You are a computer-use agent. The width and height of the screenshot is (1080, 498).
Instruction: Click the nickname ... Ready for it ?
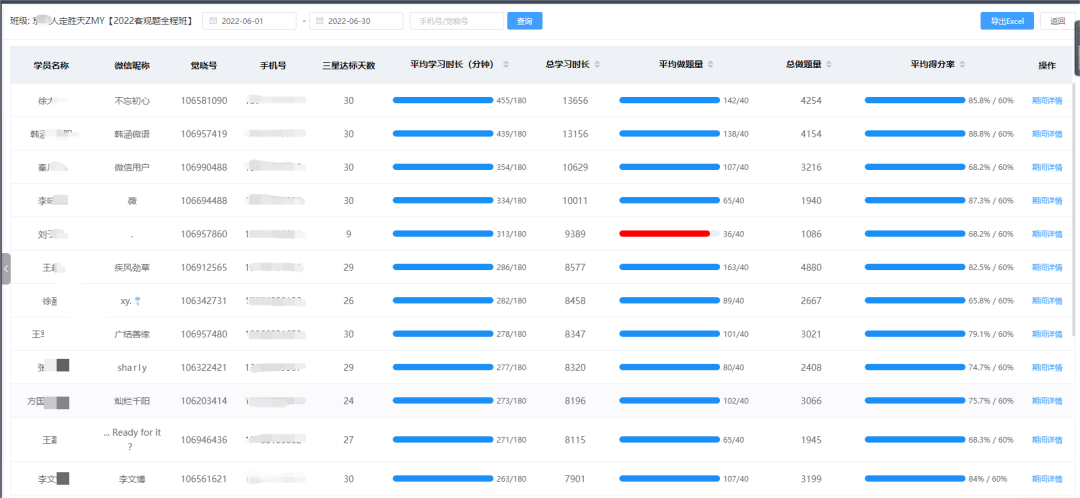pyautogui.click(x=132, y=439)
